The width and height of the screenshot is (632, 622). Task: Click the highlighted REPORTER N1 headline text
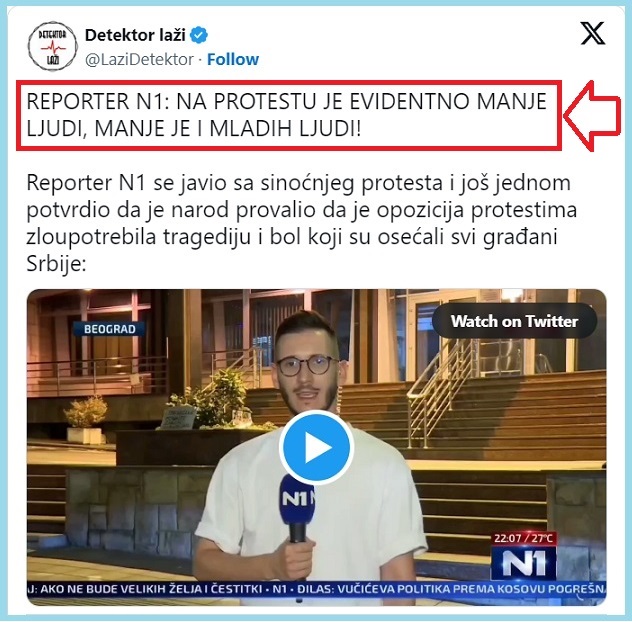[x=287, y=115]
